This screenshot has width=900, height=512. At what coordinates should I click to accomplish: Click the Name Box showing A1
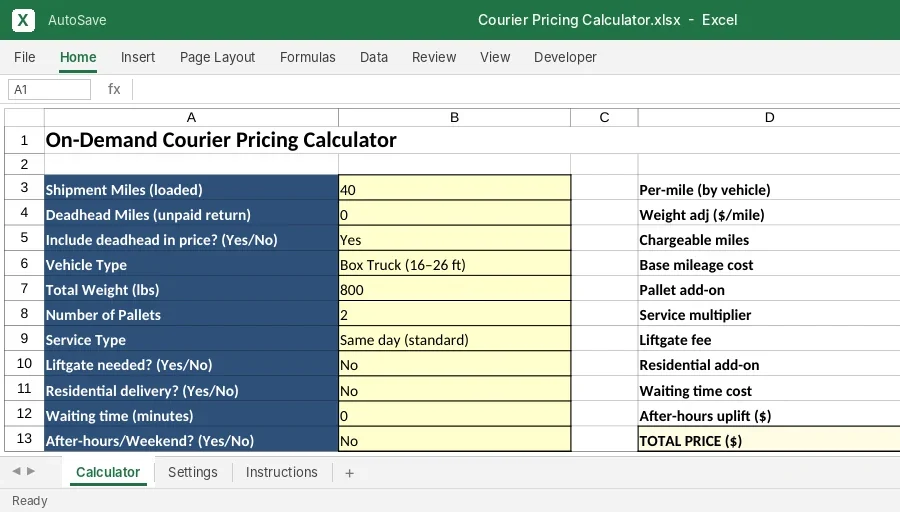tap(49, 90)
